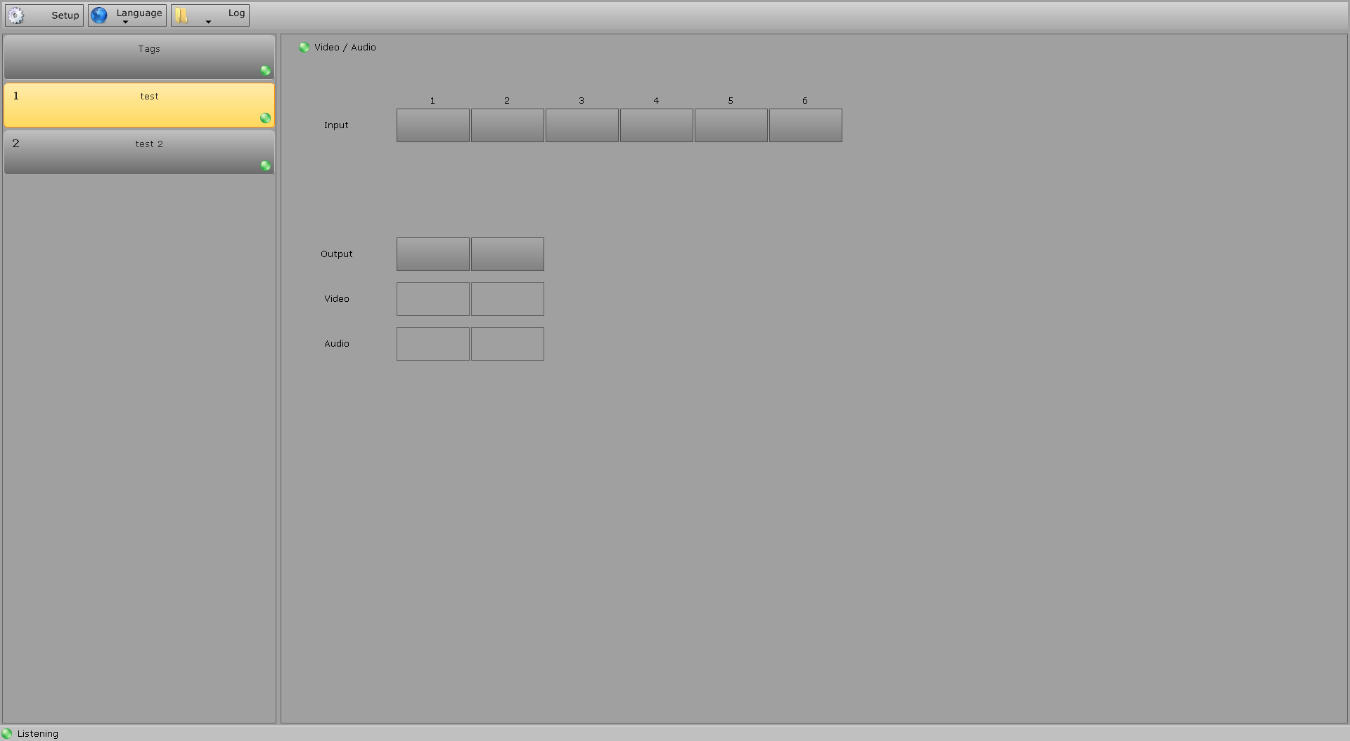The width and height of the screenshot is (1350, 741).
Task: Click the first Output button
Action: (x=433, y=254)
